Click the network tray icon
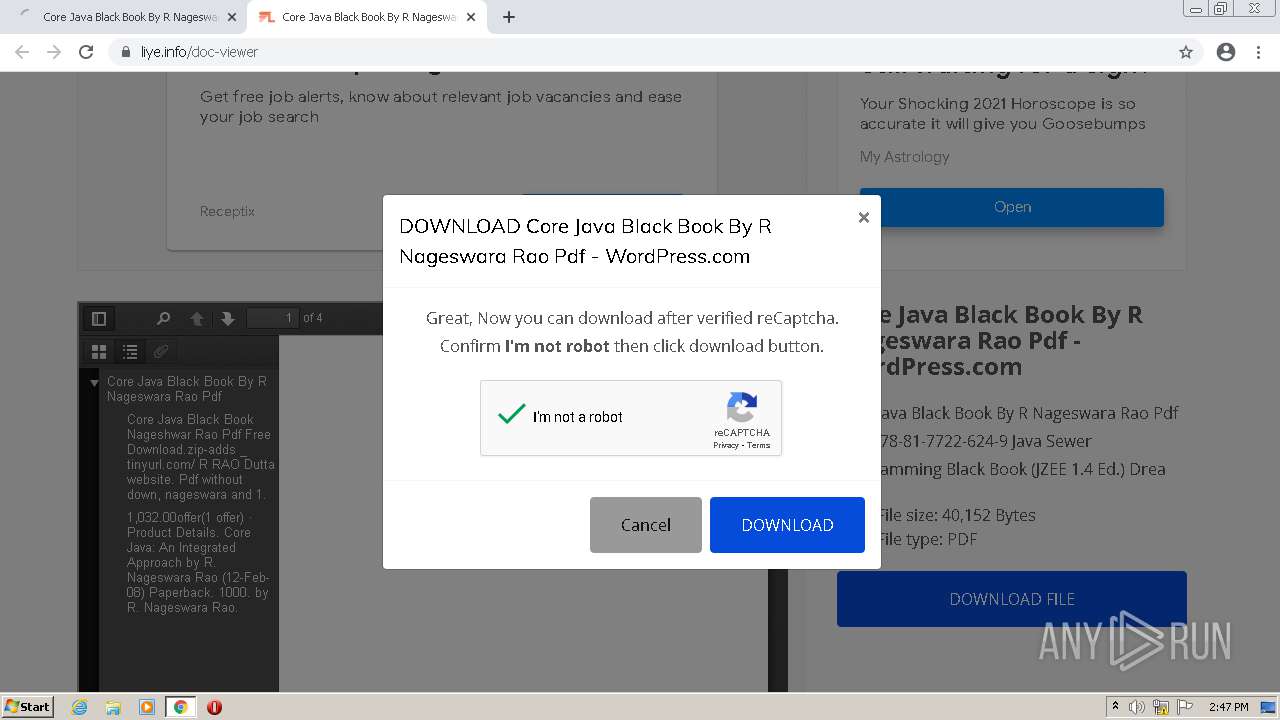Viewport: 1280px width, 720px height. point(1161,707)
